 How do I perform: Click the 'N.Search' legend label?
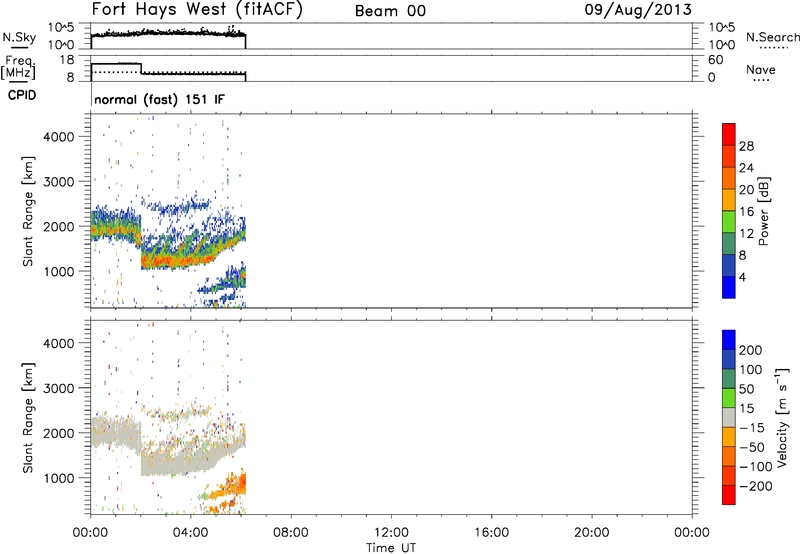pos(773,37)
